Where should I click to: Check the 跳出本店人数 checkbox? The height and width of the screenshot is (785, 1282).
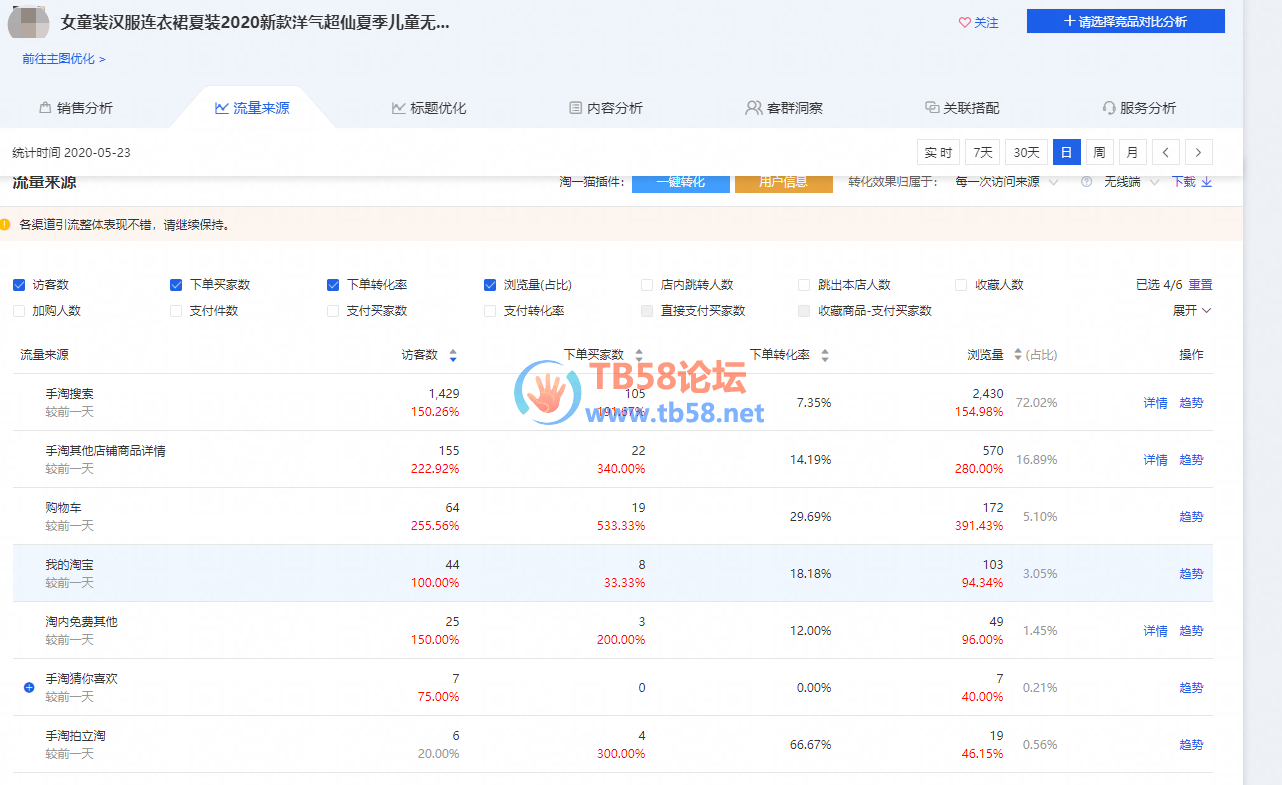[804, 285]
